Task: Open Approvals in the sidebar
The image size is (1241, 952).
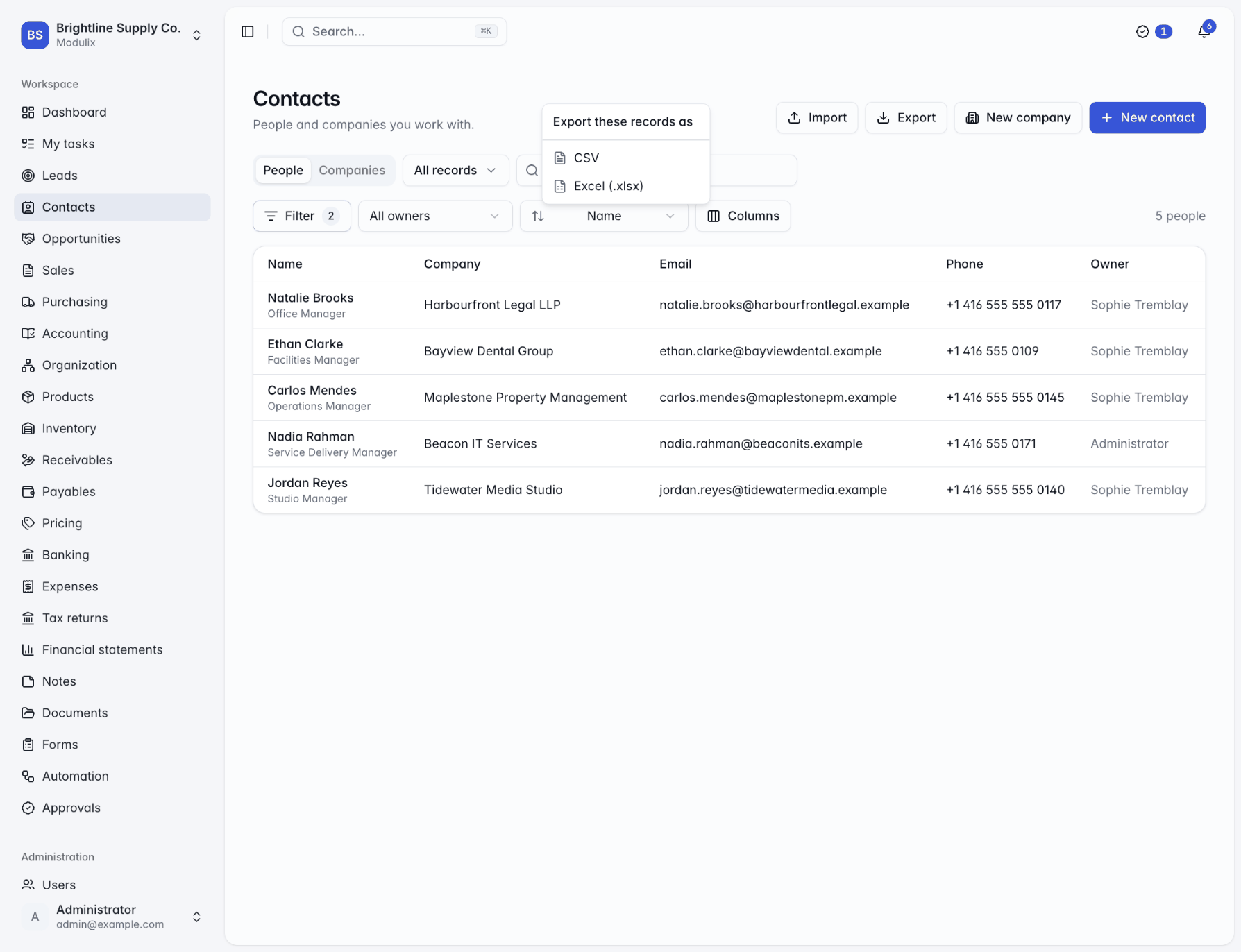Action: coord(112,808)
